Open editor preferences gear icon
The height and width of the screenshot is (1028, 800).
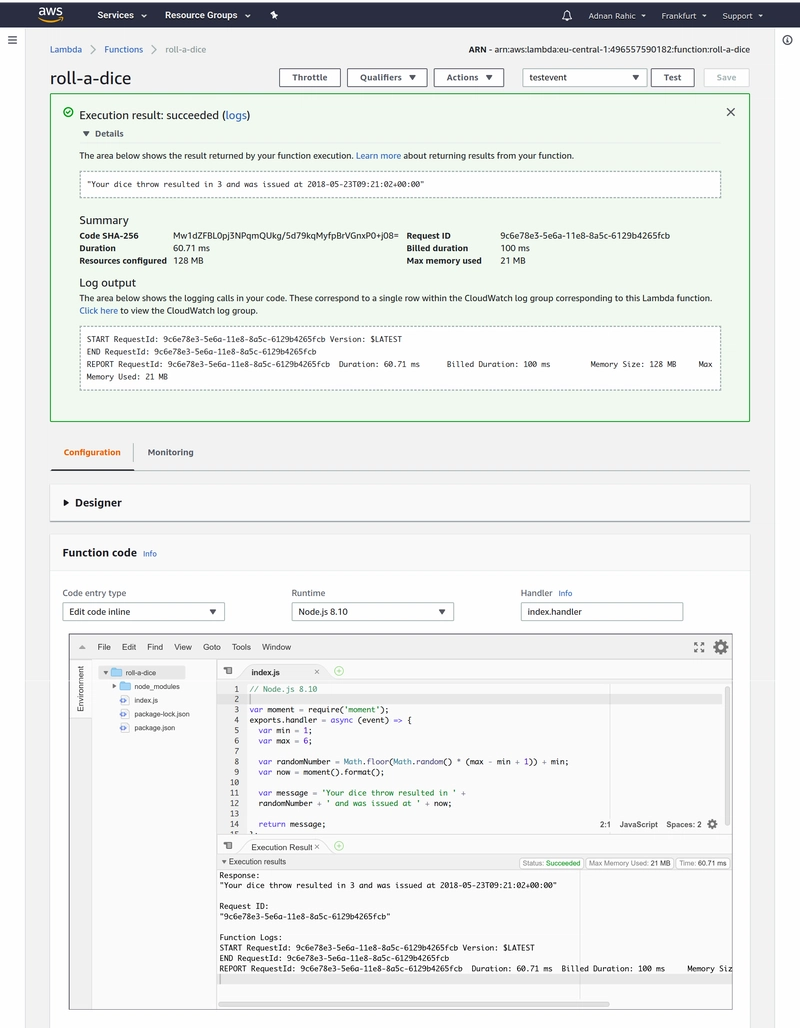point(720,647)
